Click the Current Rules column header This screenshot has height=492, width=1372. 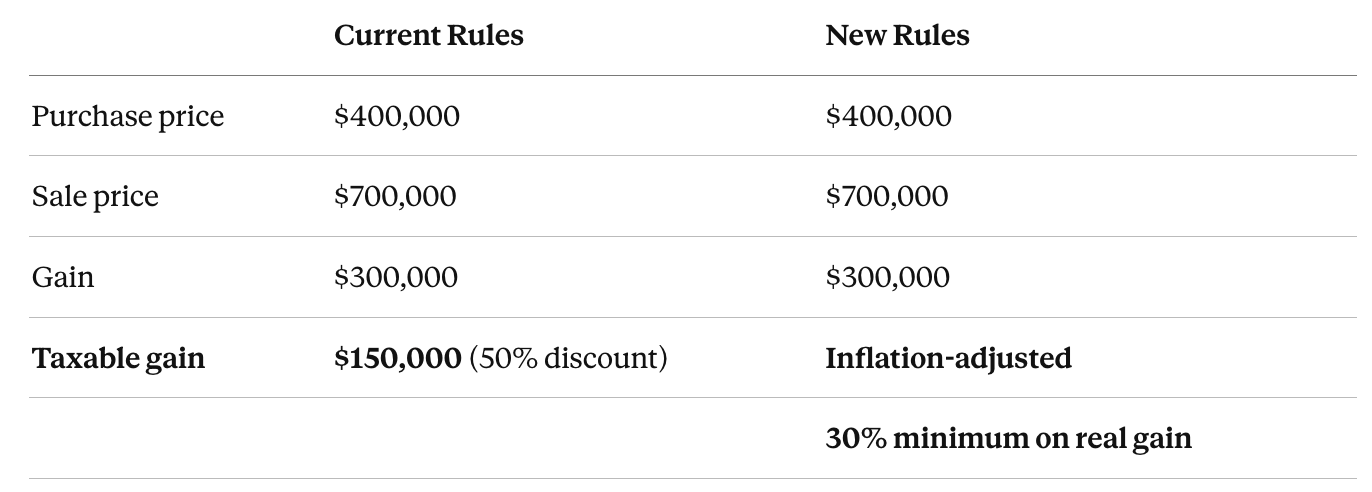[x=428, y=35]
